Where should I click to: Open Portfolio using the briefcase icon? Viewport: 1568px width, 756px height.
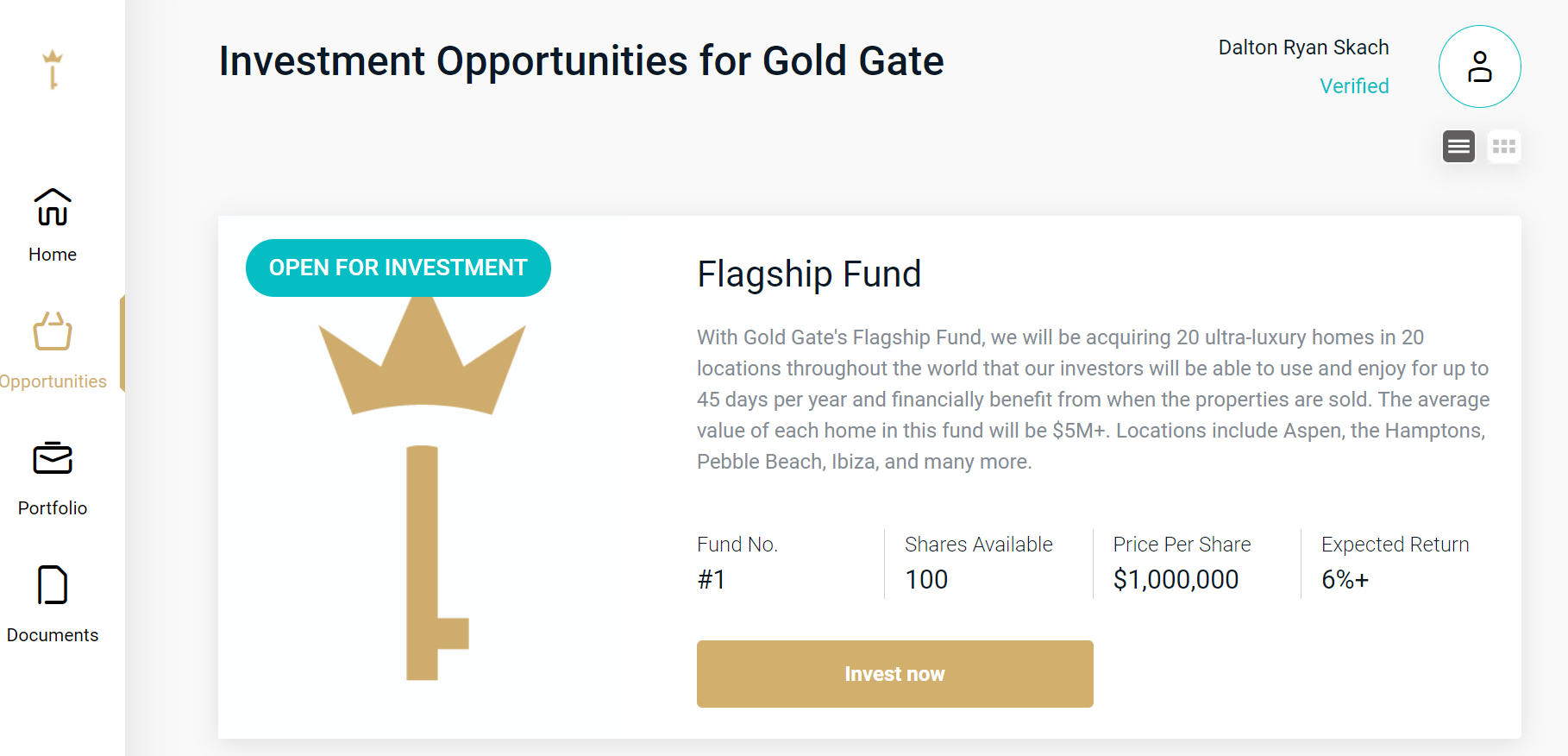53,458
